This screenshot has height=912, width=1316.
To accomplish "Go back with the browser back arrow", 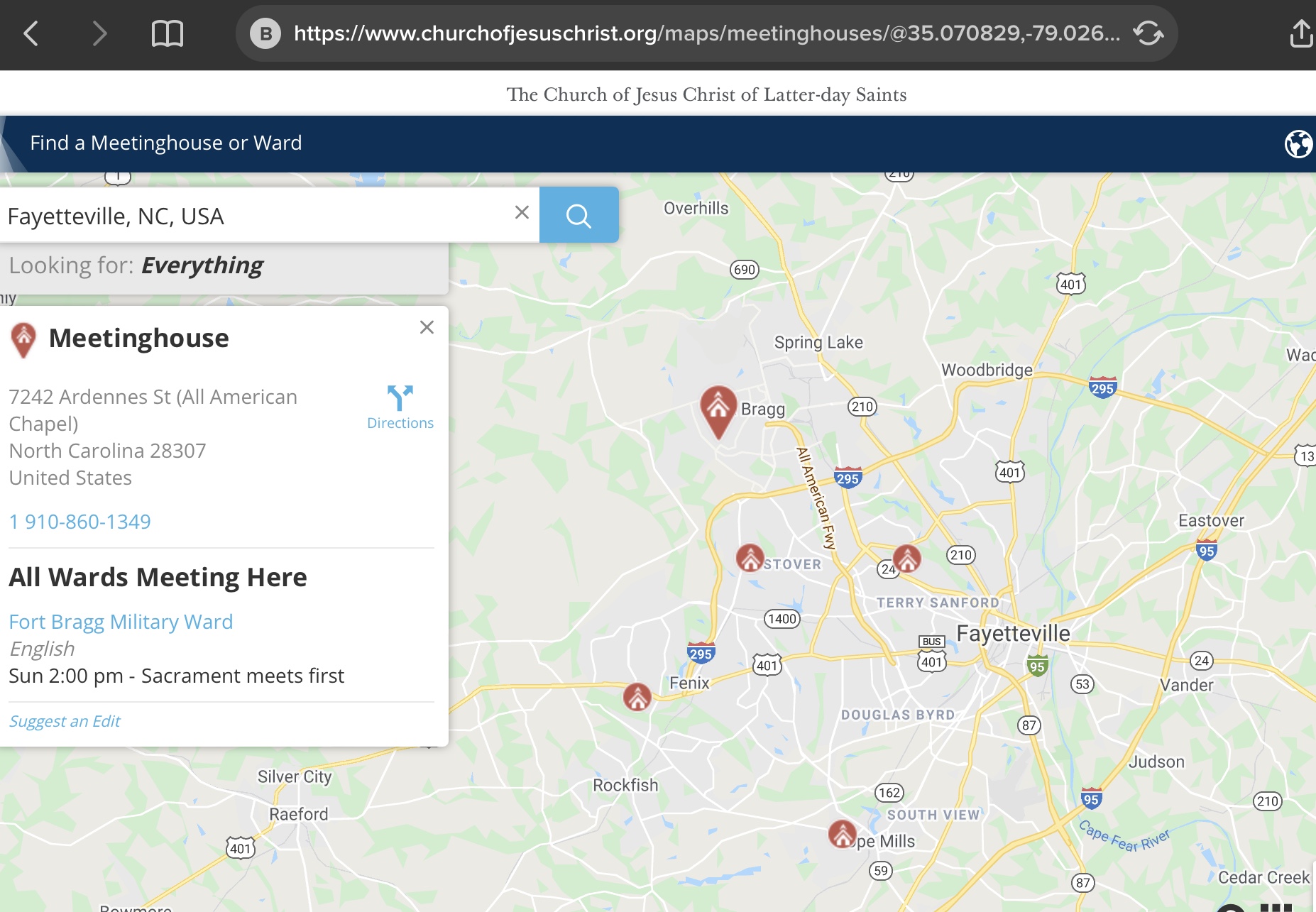I will tap(31, 33).
